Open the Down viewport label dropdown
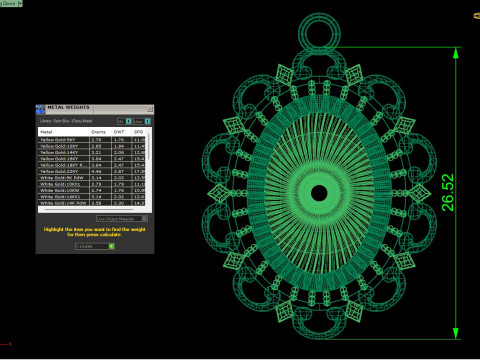This screenshot has width=480, height=360. (x=20, y=3)
